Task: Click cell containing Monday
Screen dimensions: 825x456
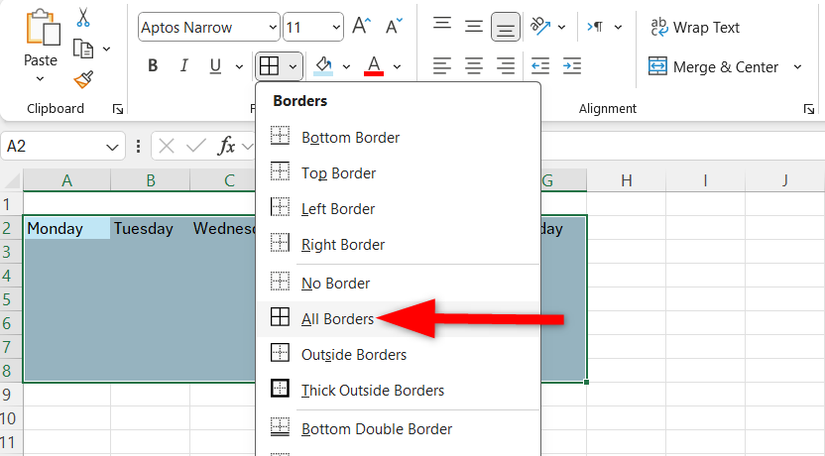Action: point(67,228)
